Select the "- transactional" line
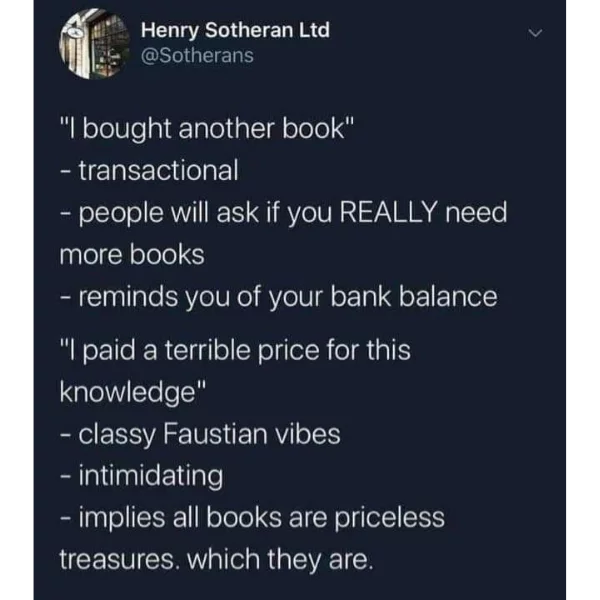Image resolution: width=600 pixels, height=600 pixels. coord(149,170)
